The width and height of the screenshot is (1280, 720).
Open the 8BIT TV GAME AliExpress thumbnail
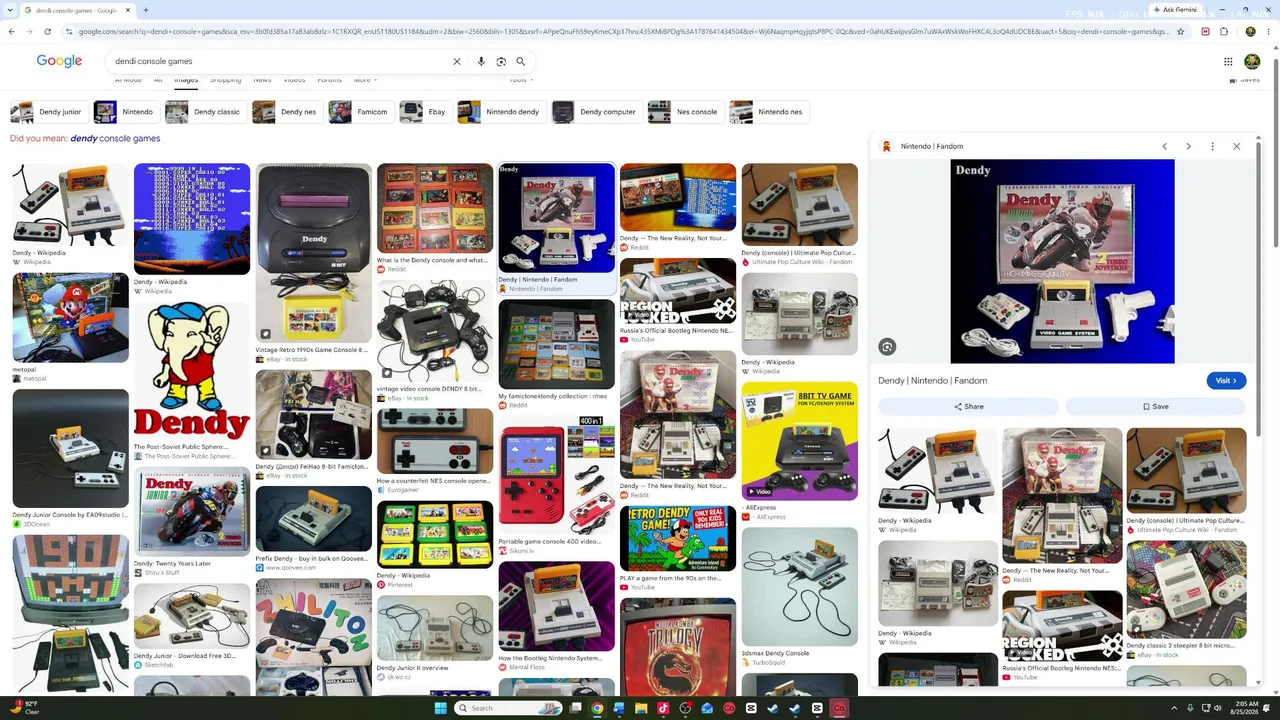pos(800,441)
